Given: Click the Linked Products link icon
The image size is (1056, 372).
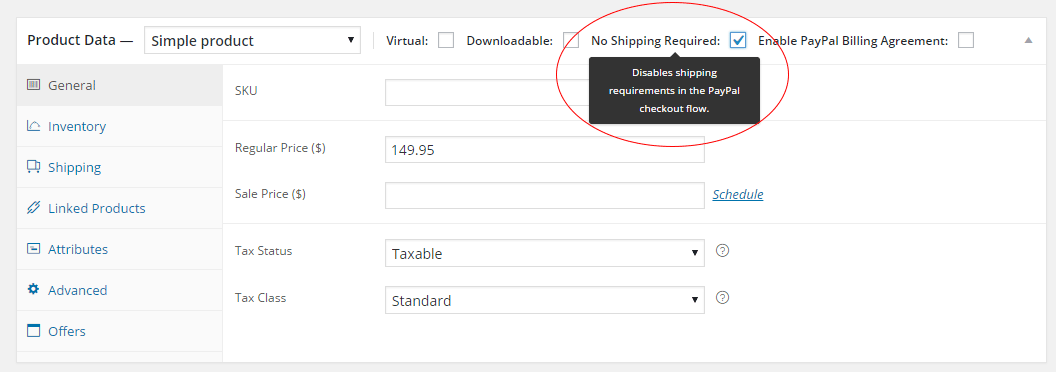Looking at the screenshot, I should pos(33,208).
